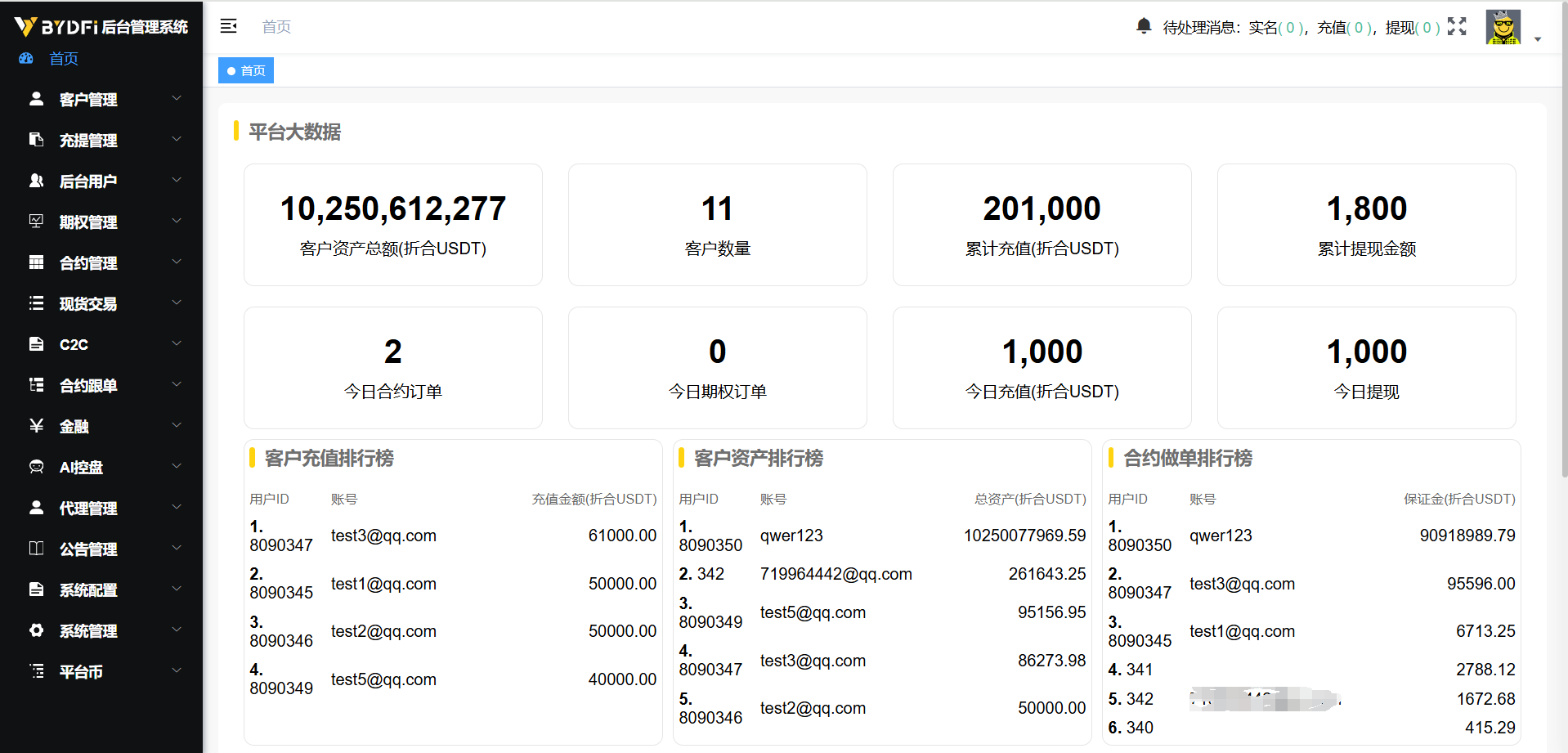Click the 期权管理 module icon

click(x=36, y=222)
